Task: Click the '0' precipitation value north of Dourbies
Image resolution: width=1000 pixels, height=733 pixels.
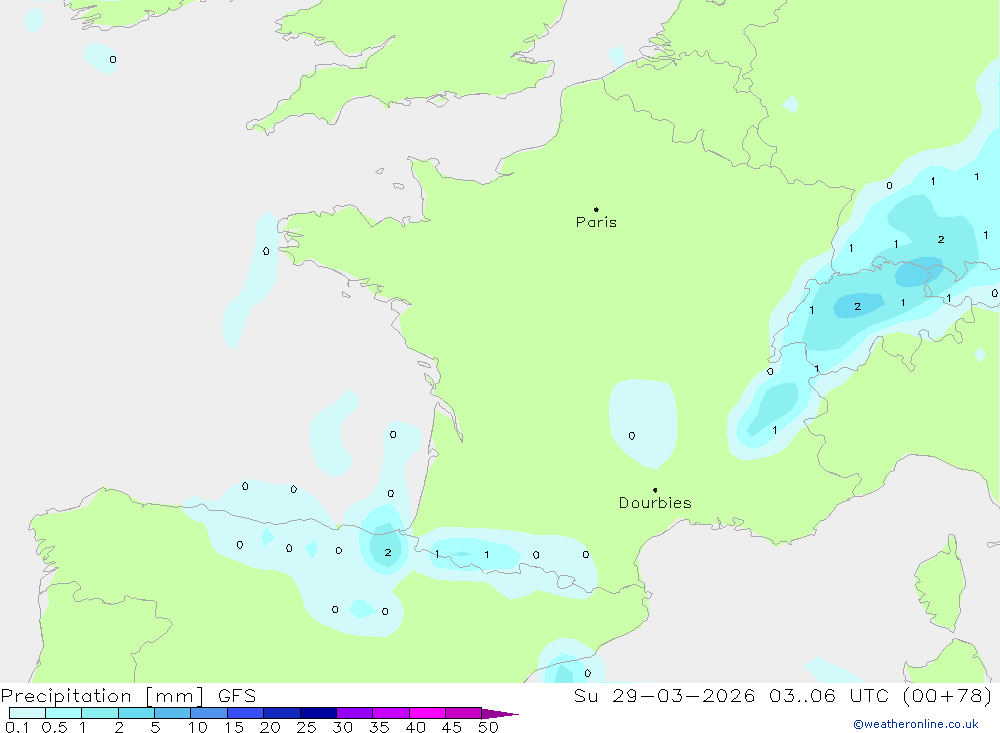Action: [x=631, y=436]
